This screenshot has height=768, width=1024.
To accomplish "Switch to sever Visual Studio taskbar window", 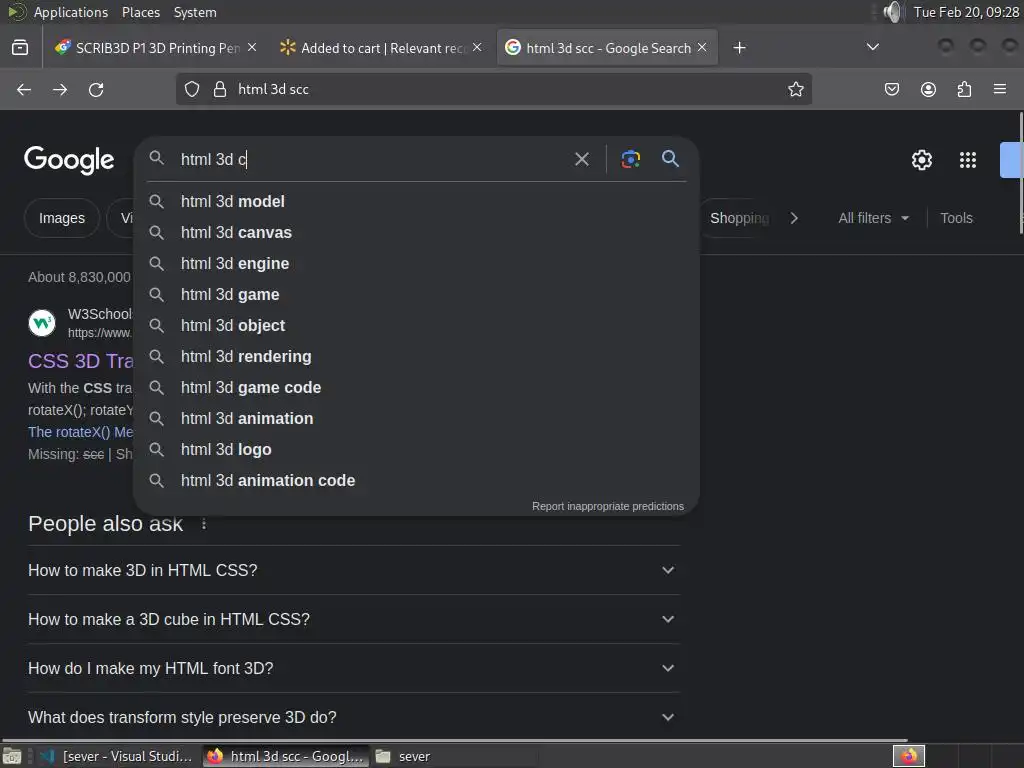I will click(116, 756).
